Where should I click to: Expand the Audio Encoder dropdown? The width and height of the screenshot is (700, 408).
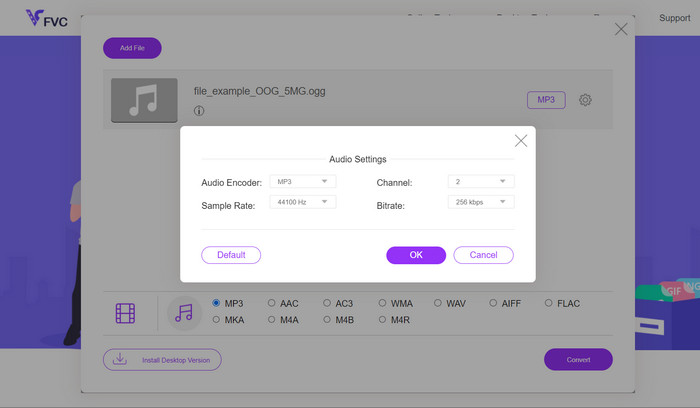click(302, 182)
